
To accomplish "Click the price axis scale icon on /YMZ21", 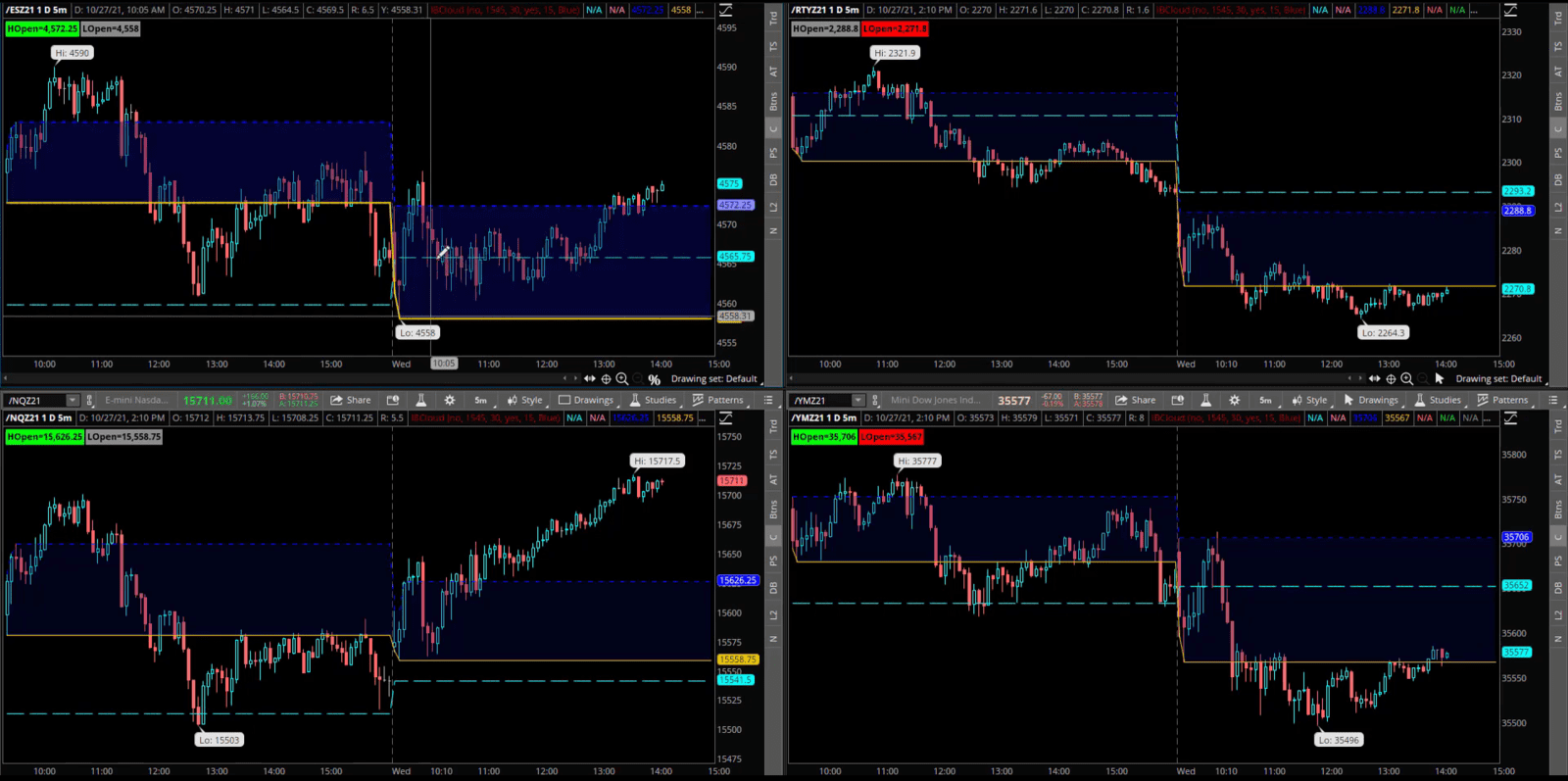I will (x=1511, y=418).
